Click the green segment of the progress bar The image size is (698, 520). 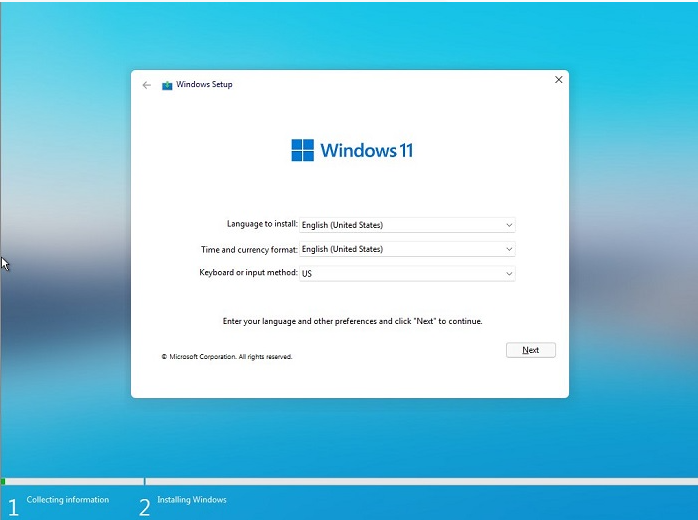[x=3, y=482]
